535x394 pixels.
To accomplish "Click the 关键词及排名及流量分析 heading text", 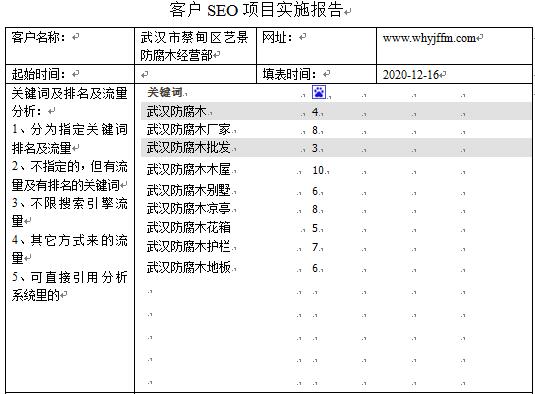I will click(69, 102).
